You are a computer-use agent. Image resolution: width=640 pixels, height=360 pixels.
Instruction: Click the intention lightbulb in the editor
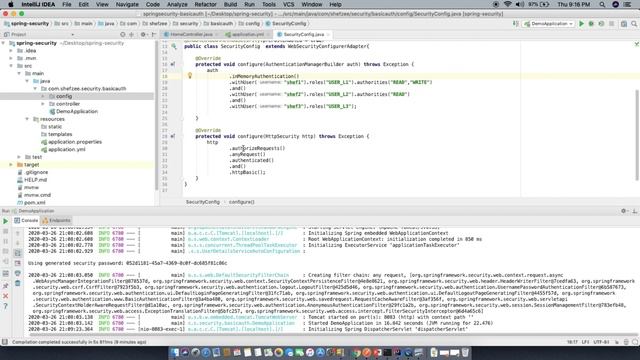coord(190,76)
